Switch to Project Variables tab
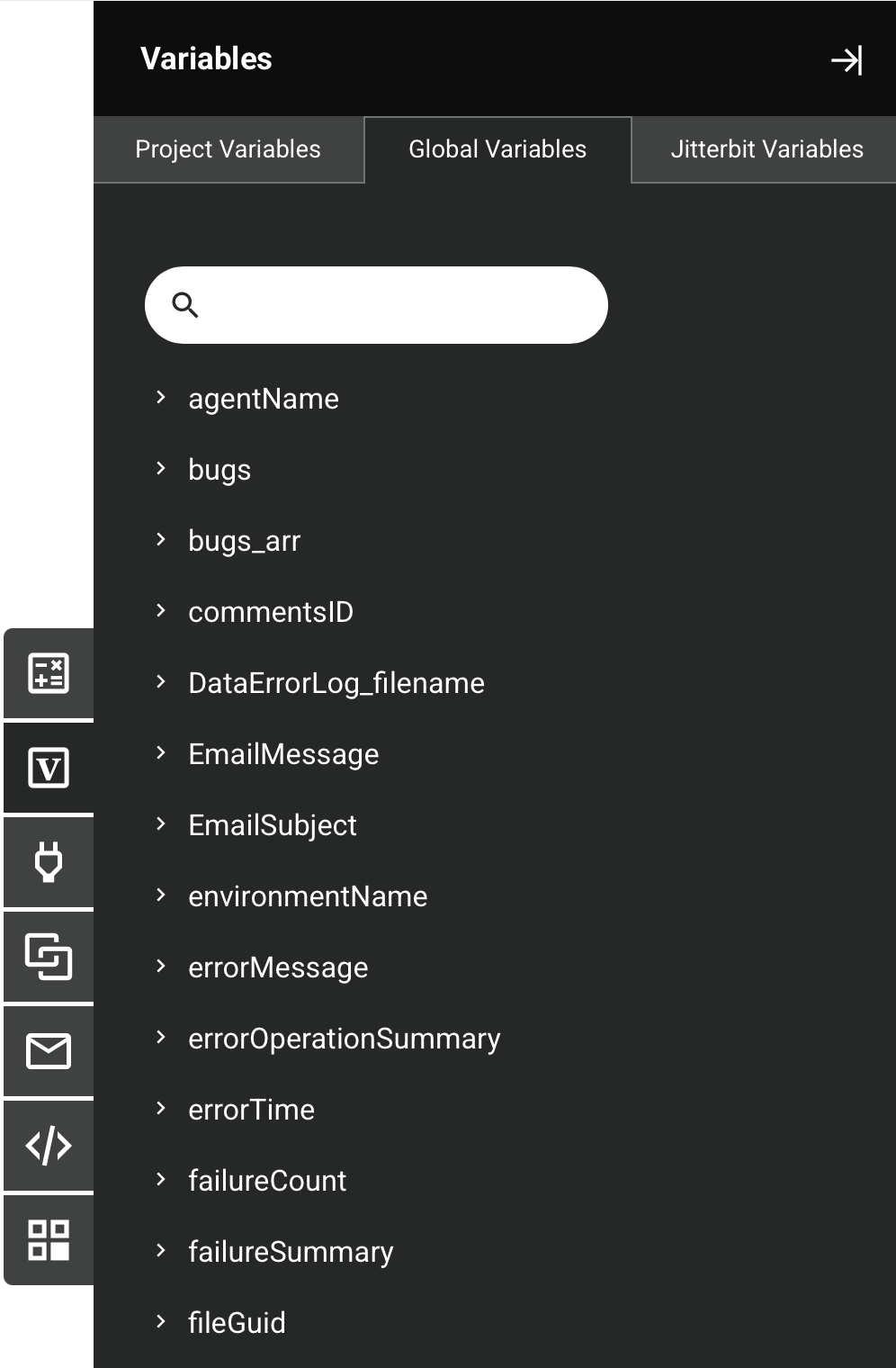The image size is (896, 1368). (228, 149)
